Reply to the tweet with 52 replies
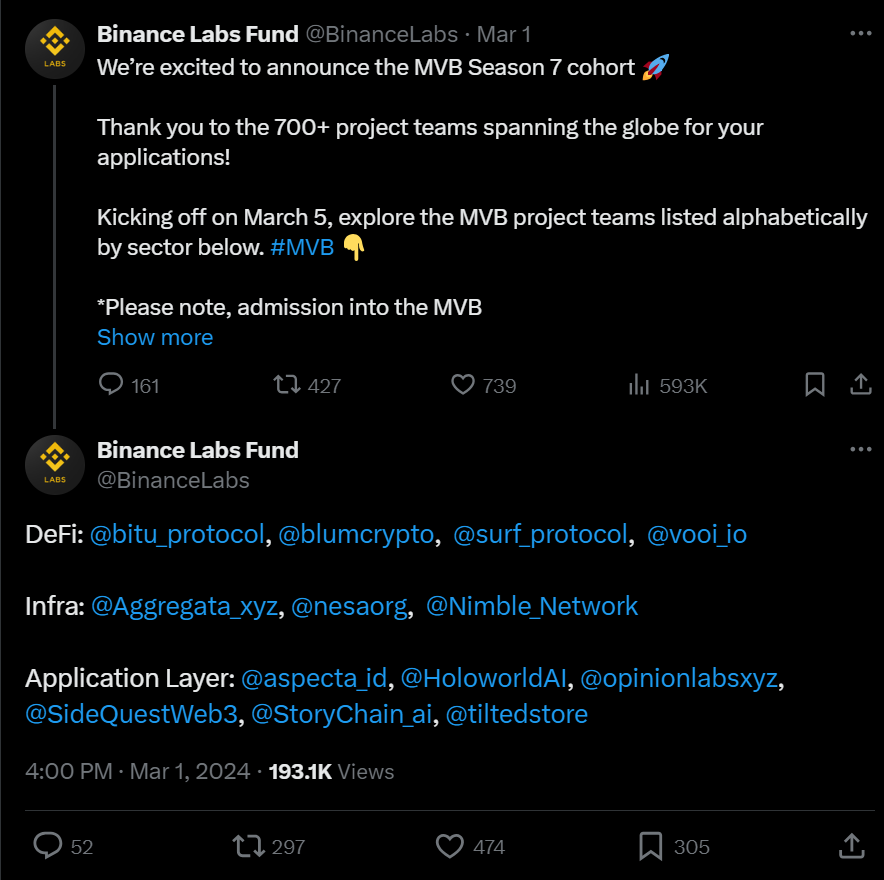Screen dimensions: 884x880 48,846
